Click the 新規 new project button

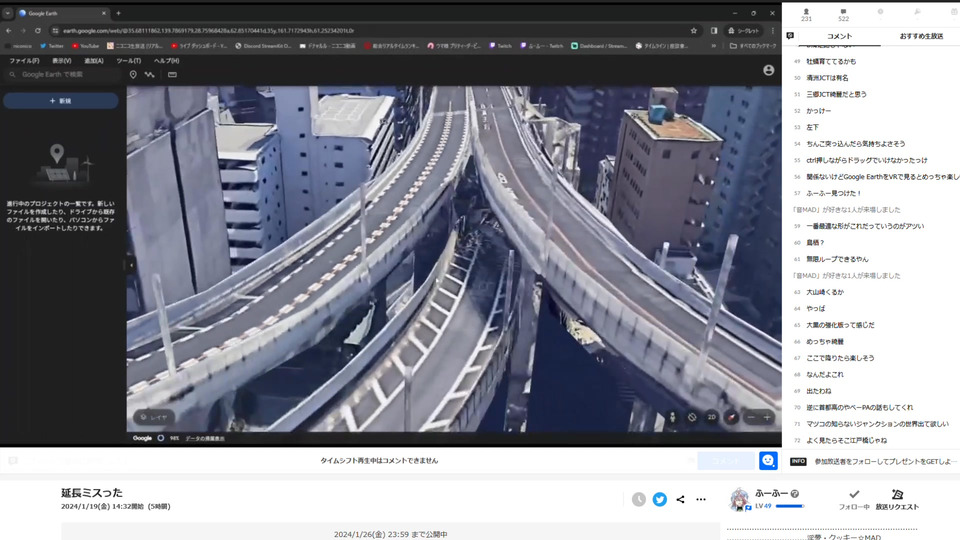tap(60, 101)
